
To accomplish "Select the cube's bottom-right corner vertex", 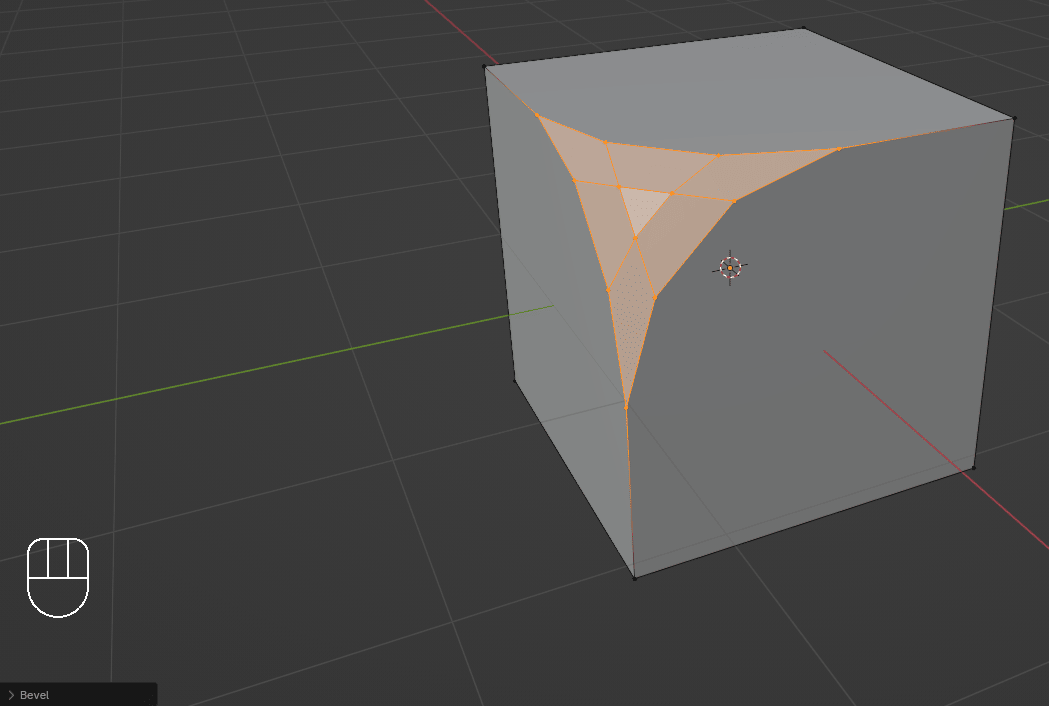I will (x=974, y=467).
